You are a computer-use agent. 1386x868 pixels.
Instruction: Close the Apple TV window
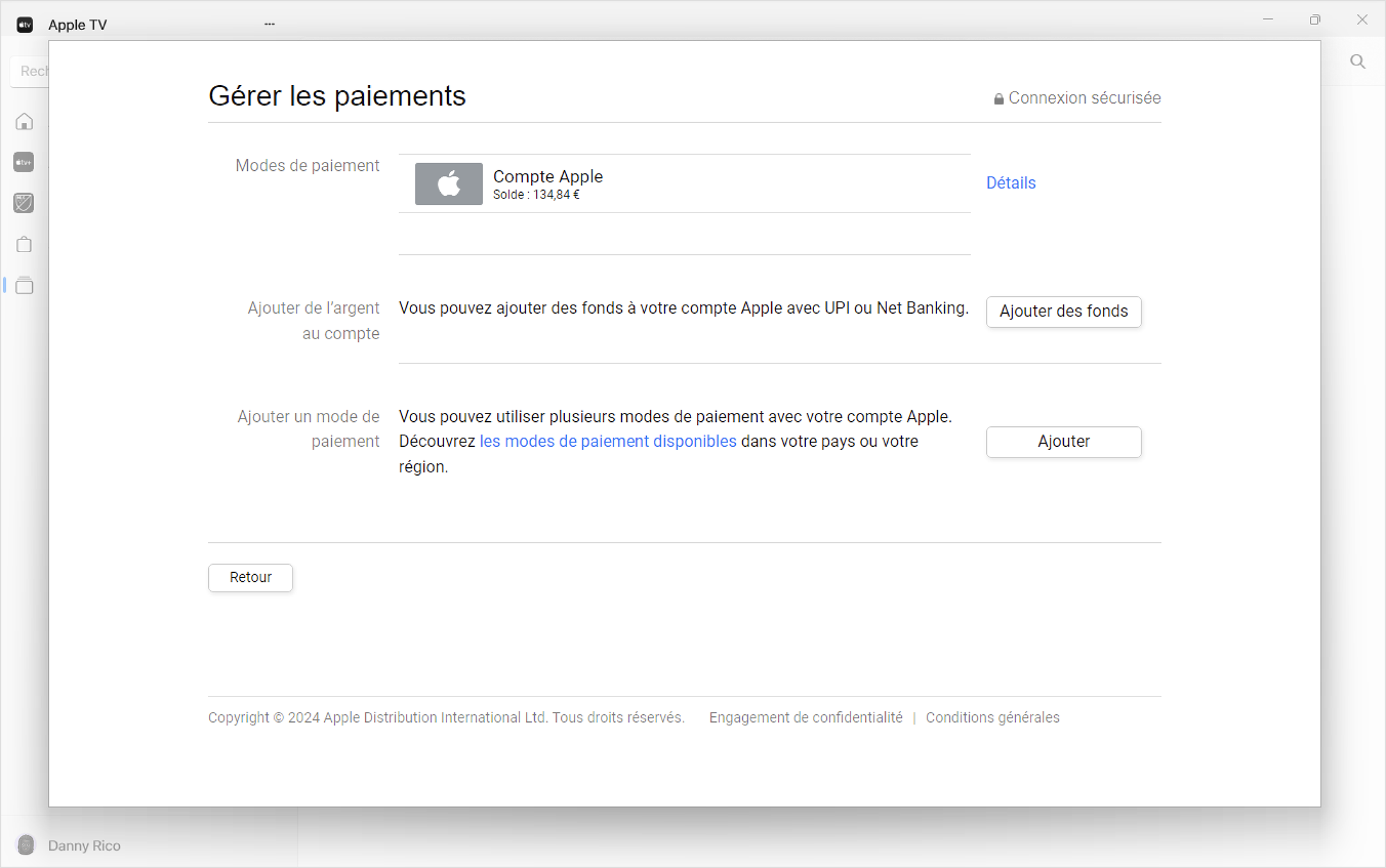pyautogui.click(x=1362, y=20)
